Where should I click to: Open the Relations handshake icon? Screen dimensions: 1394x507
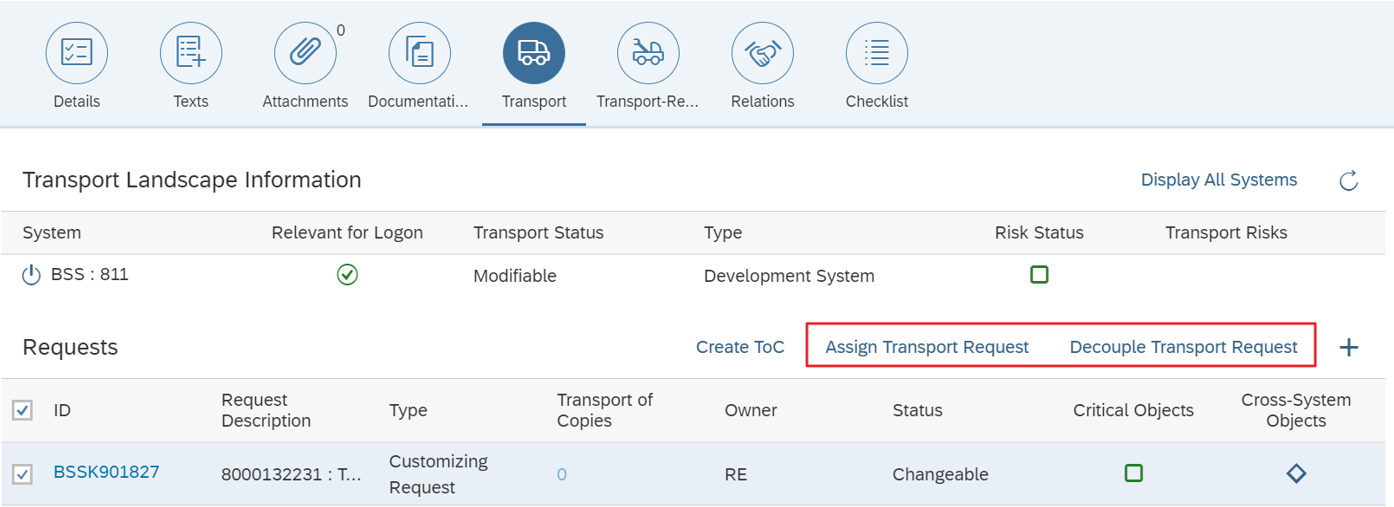[x=762, y=53]
